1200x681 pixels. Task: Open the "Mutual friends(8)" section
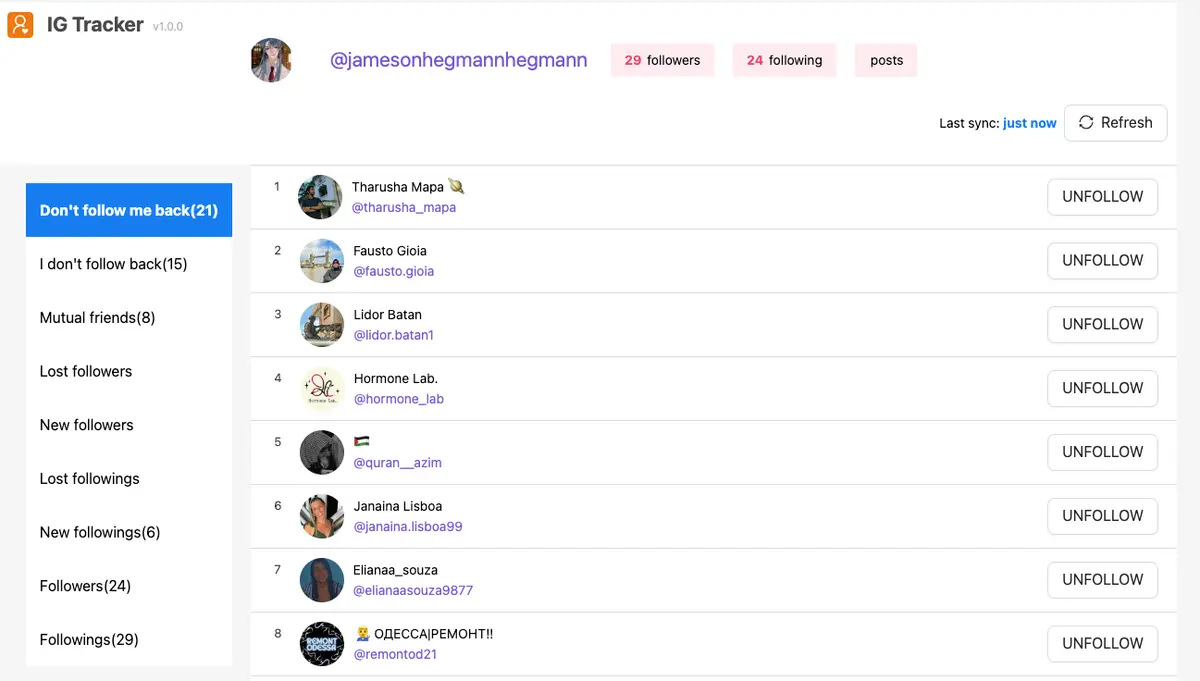pyautogui.click(x=96, y=317)
